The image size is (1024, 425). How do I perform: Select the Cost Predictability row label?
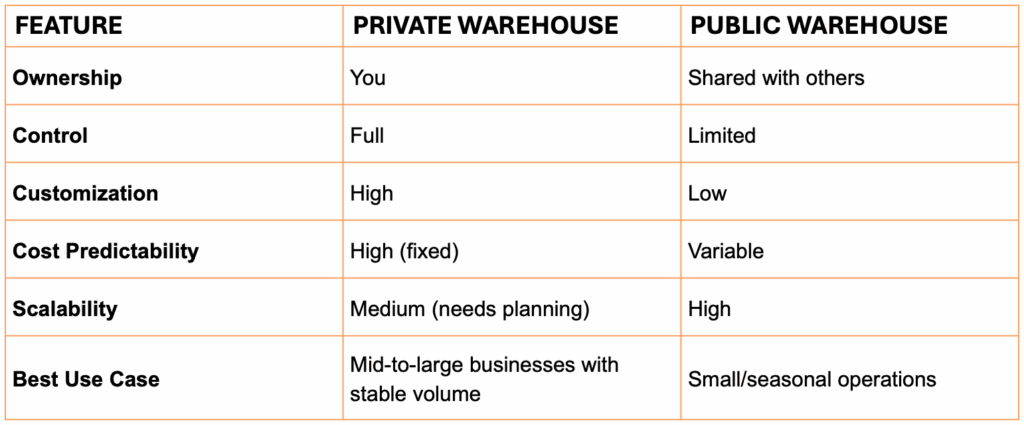pyautogui.click(x=106, y=251)
